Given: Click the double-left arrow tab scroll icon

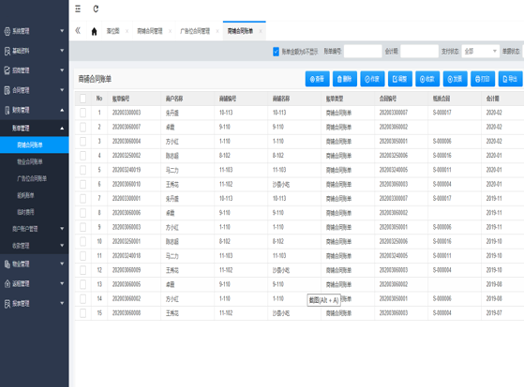Looking at the screenshot, I should tap(78, 31).
